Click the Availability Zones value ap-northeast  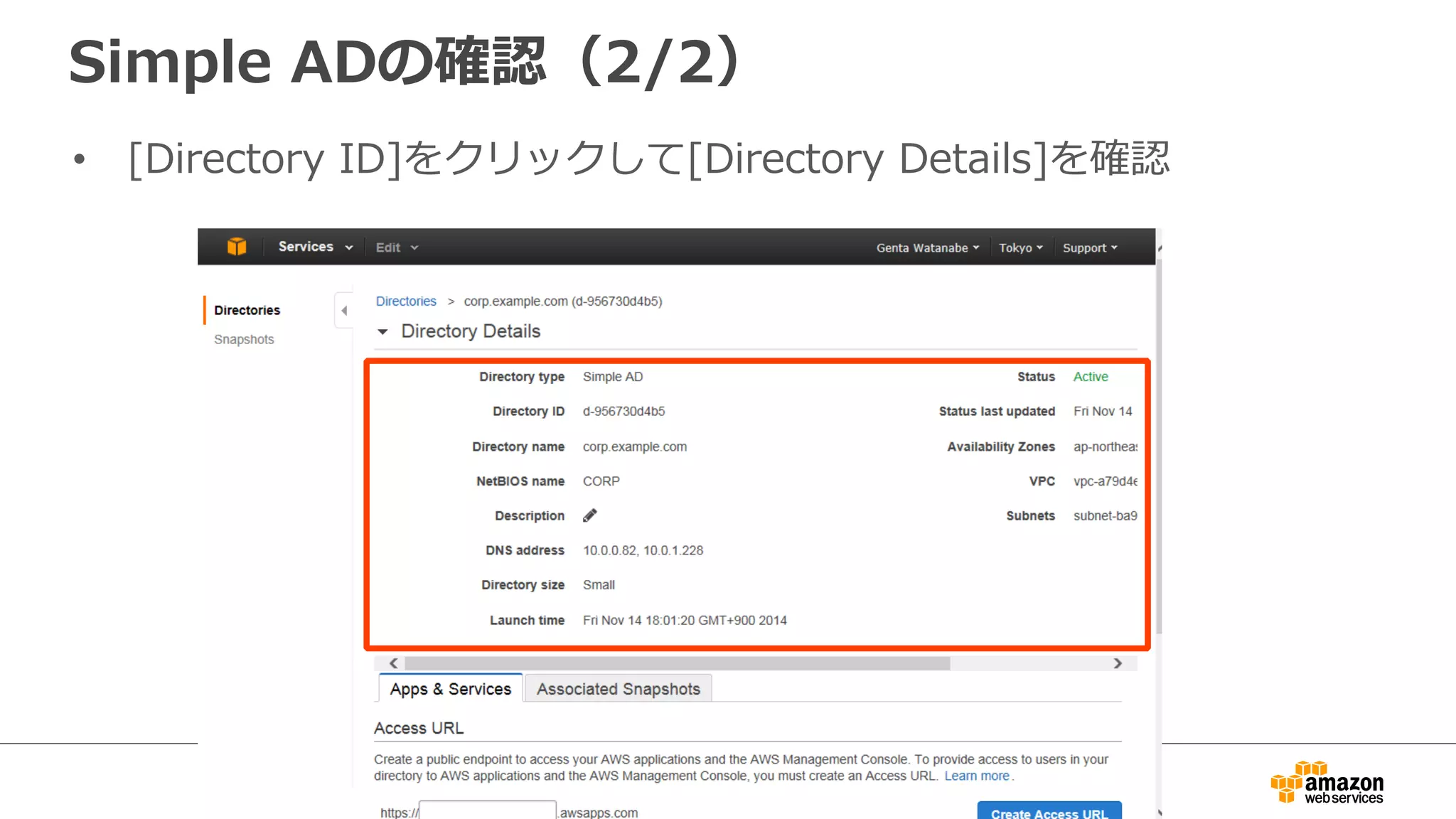[1105, 446]
